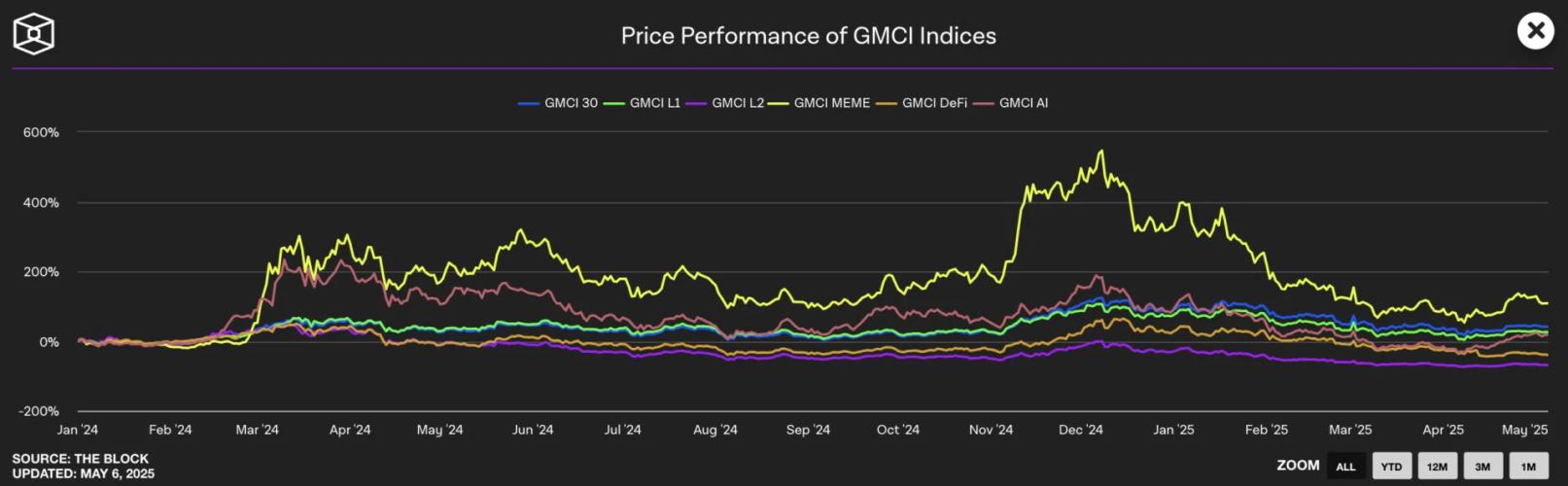Switch zoom to 3M
Image resolution: width=1568 pixels, height=486 pixels.
tap(1482, 467)
